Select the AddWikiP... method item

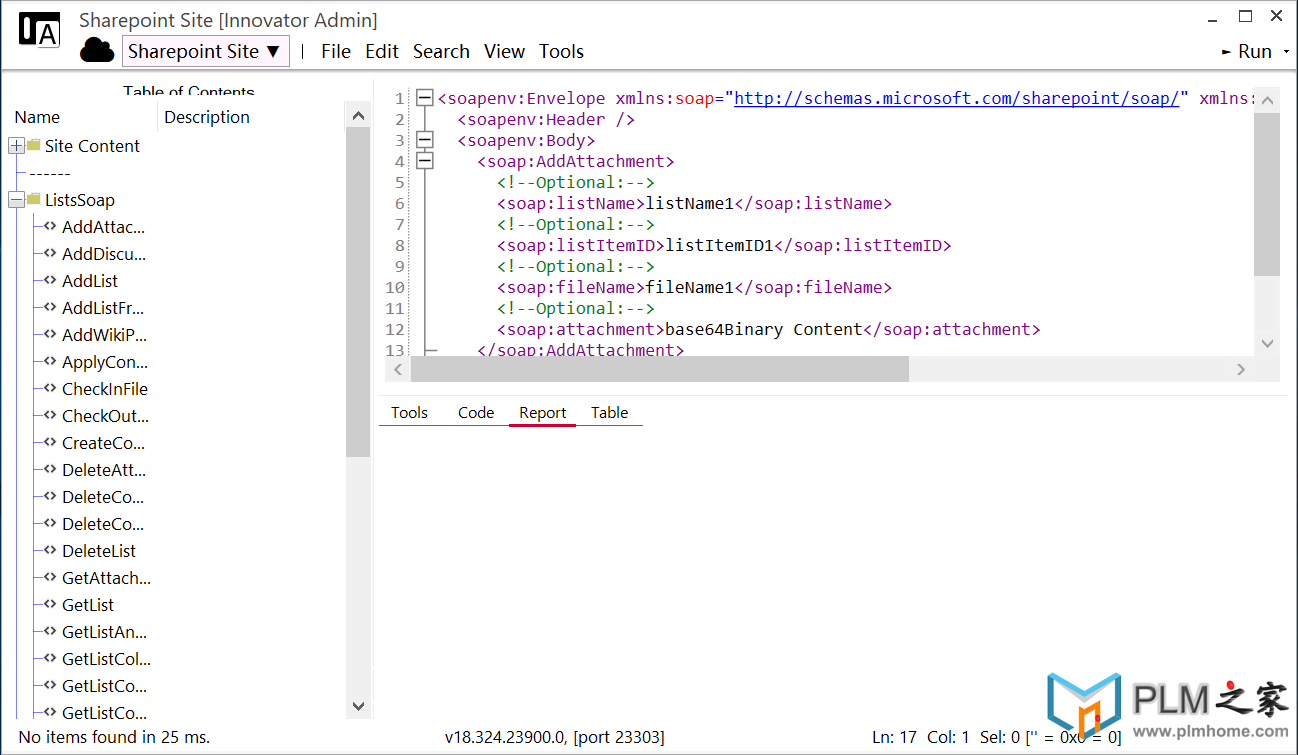pos(104,335)
